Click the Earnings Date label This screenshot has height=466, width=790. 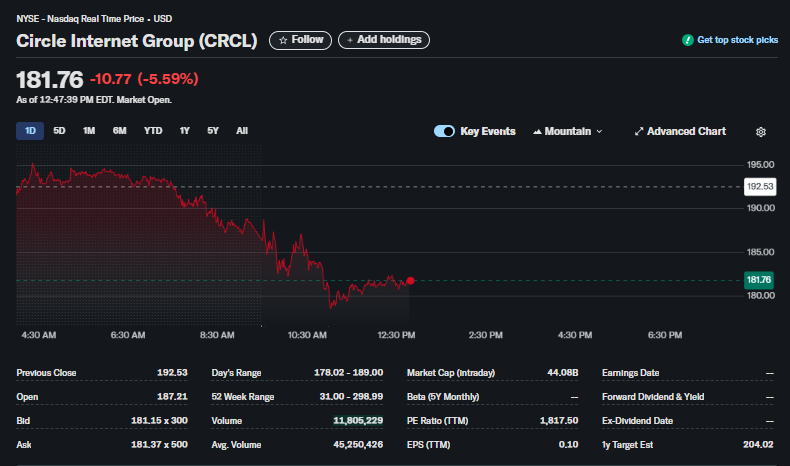630,373
